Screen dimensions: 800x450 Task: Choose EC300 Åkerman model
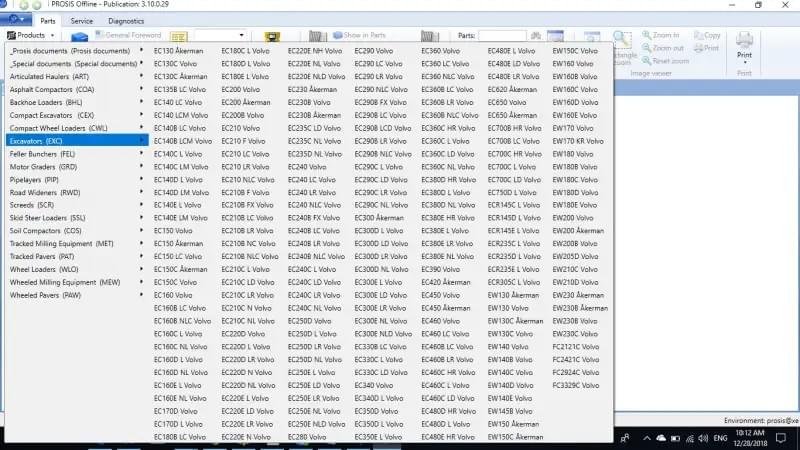click(379, 218)
